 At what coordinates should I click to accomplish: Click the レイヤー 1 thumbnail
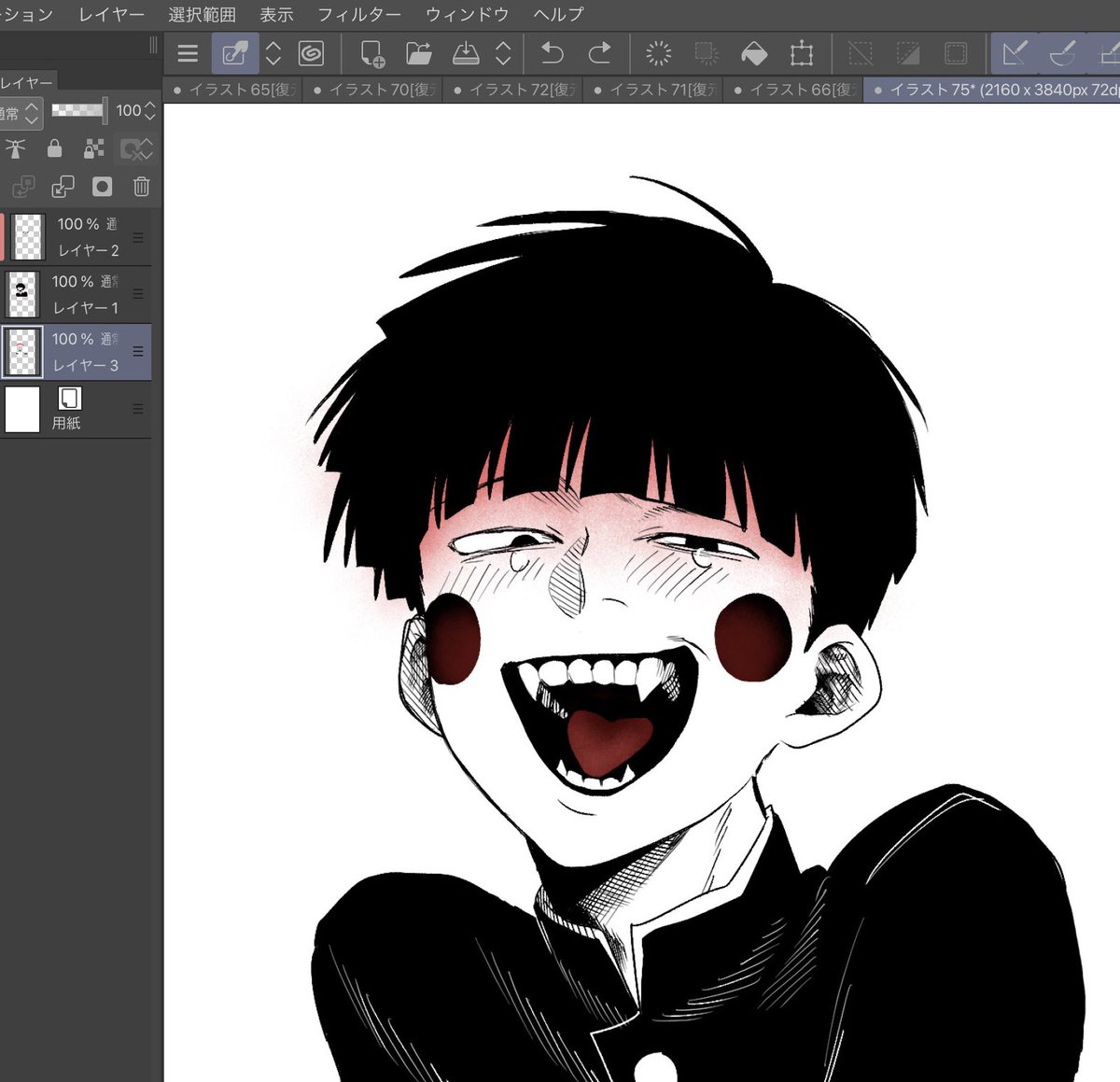point(22,295)
